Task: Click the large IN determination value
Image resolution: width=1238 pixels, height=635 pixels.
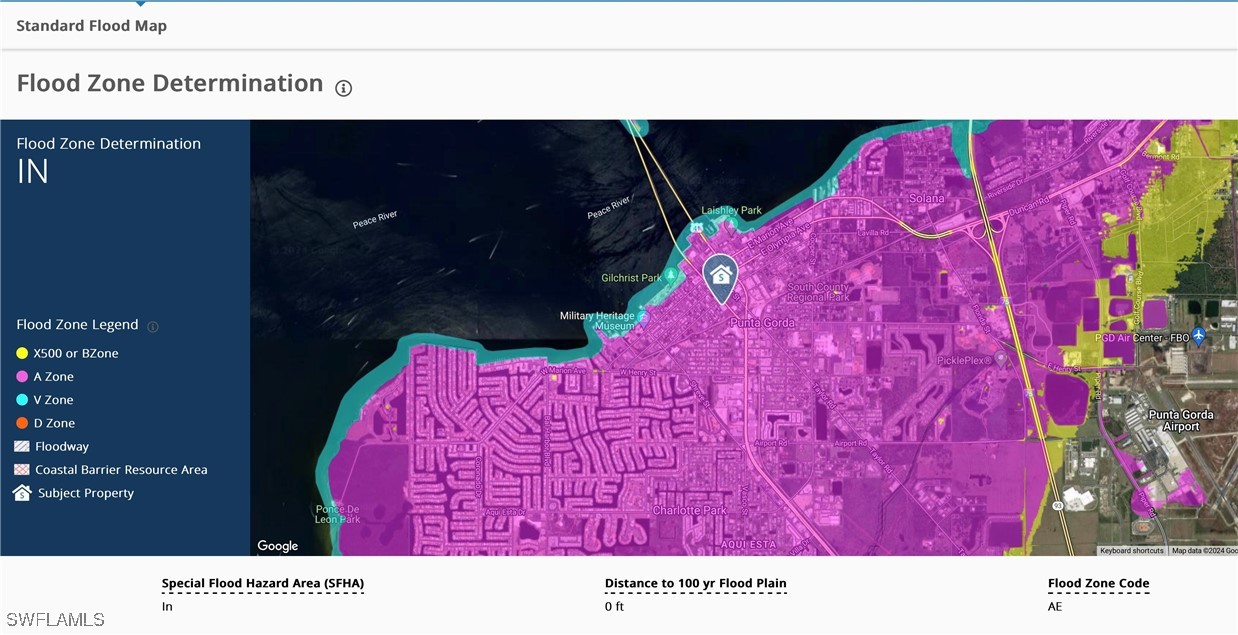Action: click(x=33, y=172)
